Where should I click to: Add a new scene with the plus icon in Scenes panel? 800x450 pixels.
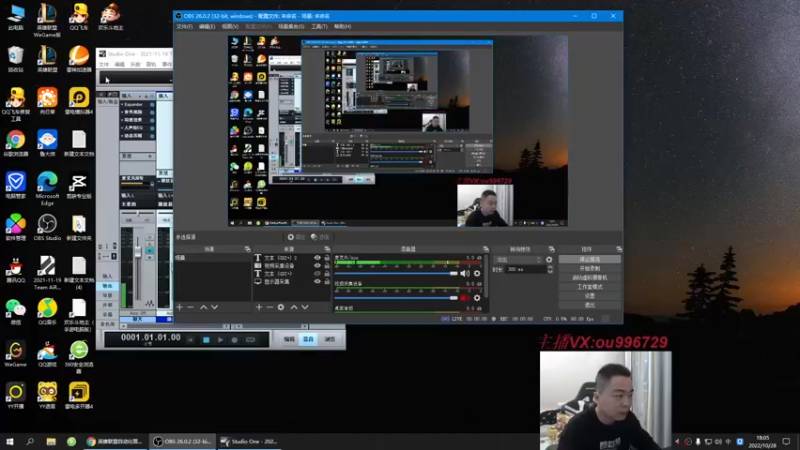point(180,307)
